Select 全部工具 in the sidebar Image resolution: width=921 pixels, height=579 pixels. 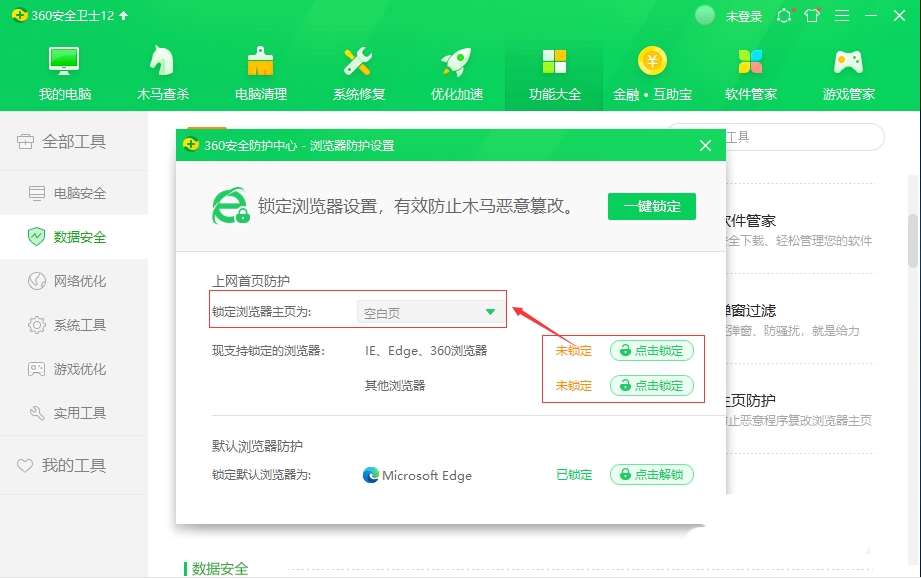(x=74, y=142)
